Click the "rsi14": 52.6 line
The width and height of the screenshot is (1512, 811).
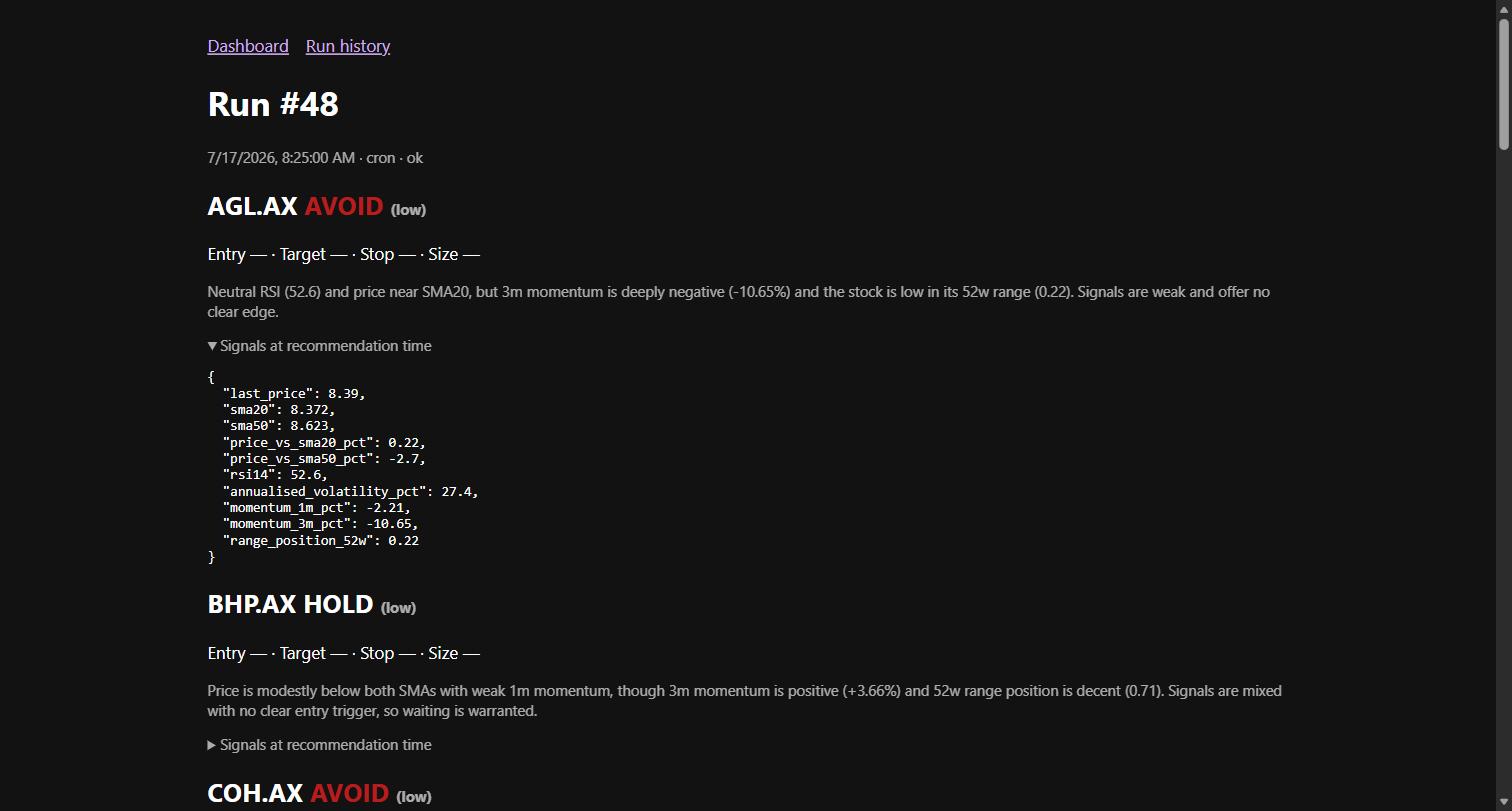[x=275, y=475]
